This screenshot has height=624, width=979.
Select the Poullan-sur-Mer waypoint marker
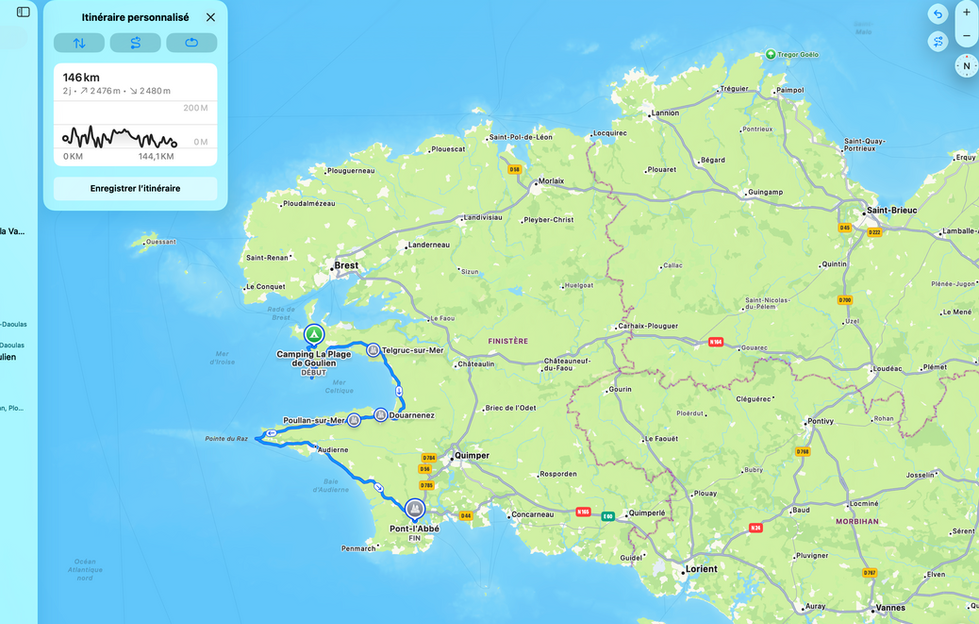(354, 420)
